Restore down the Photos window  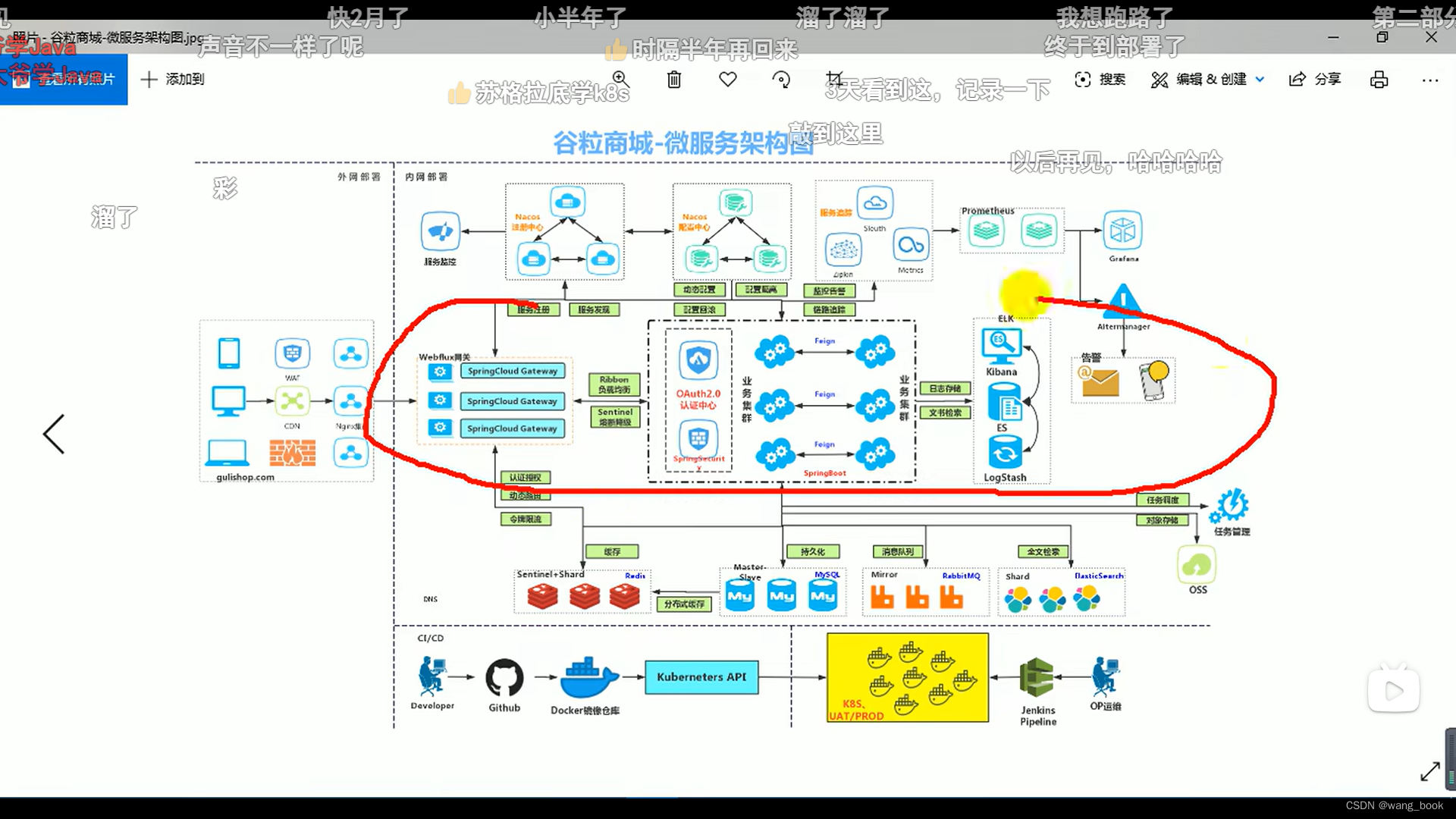(1382, 37)
